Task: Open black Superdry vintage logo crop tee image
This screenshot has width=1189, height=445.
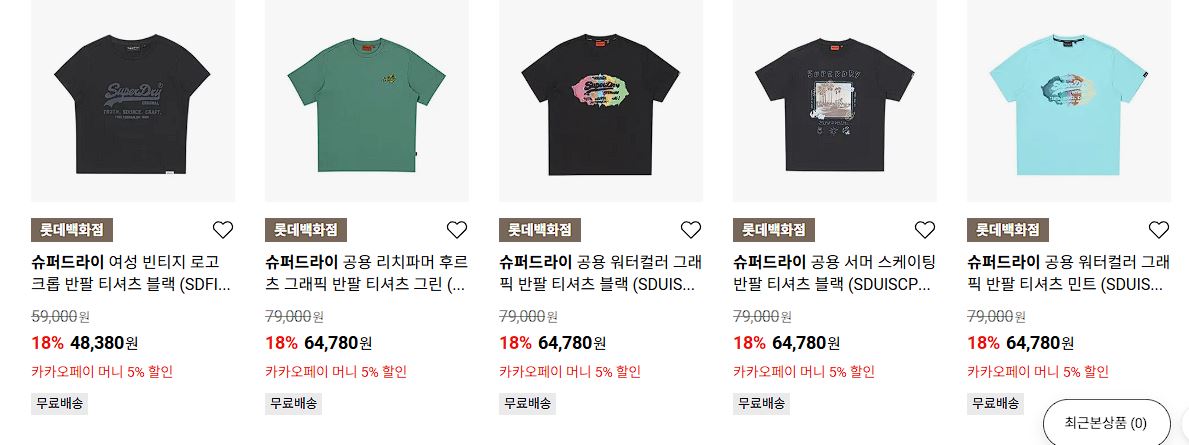Action: 133,101
